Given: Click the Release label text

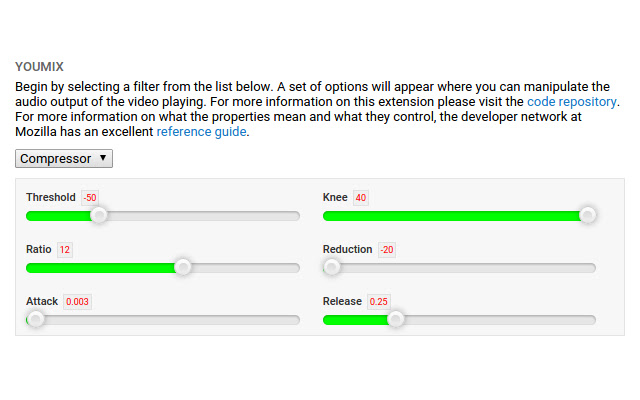Looking at the screenshot, I should click(x=342, y=301).
